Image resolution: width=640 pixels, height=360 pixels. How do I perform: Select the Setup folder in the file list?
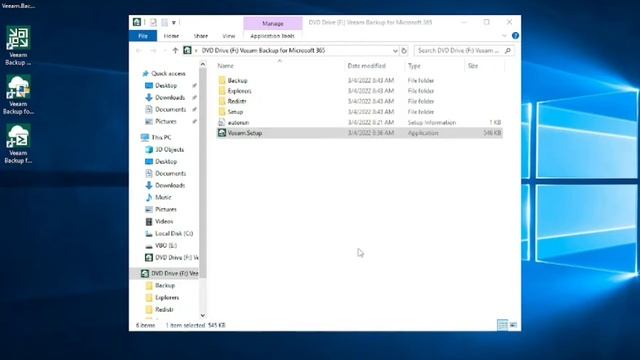[235, 112]
